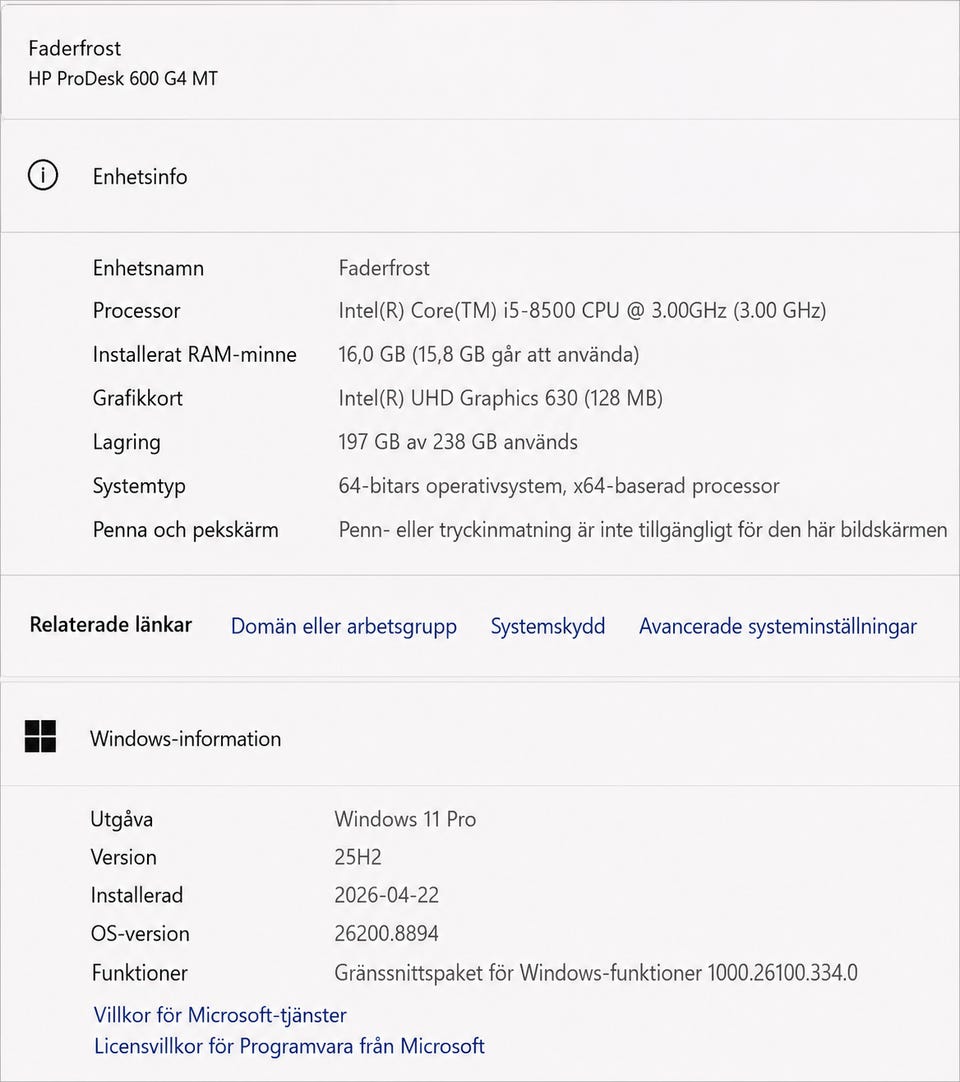Open Avancerade systeminställningar link
The height and width of the screenshot is (1082, 960).
tap(778, 626)
